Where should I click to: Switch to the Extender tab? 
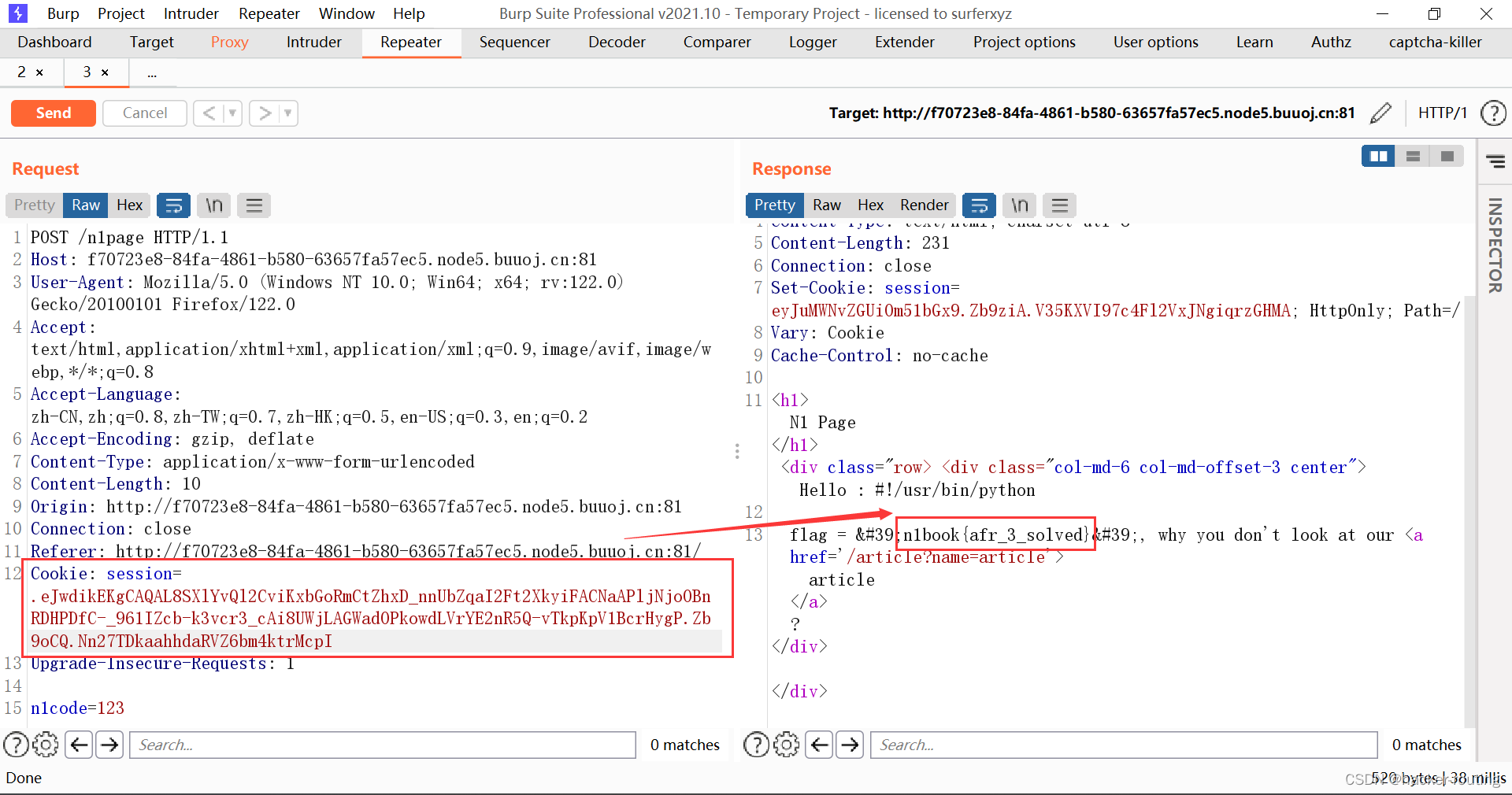click(905, 43)
